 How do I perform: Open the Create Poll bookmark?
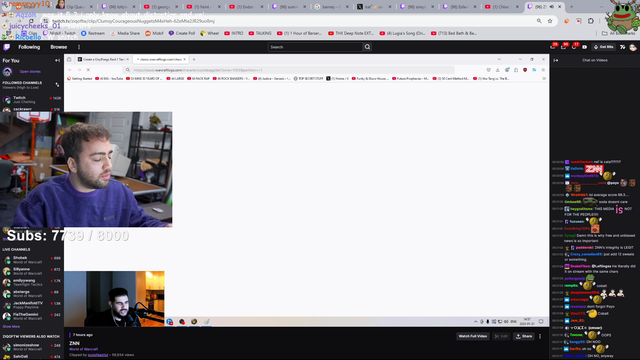(182, 33)
